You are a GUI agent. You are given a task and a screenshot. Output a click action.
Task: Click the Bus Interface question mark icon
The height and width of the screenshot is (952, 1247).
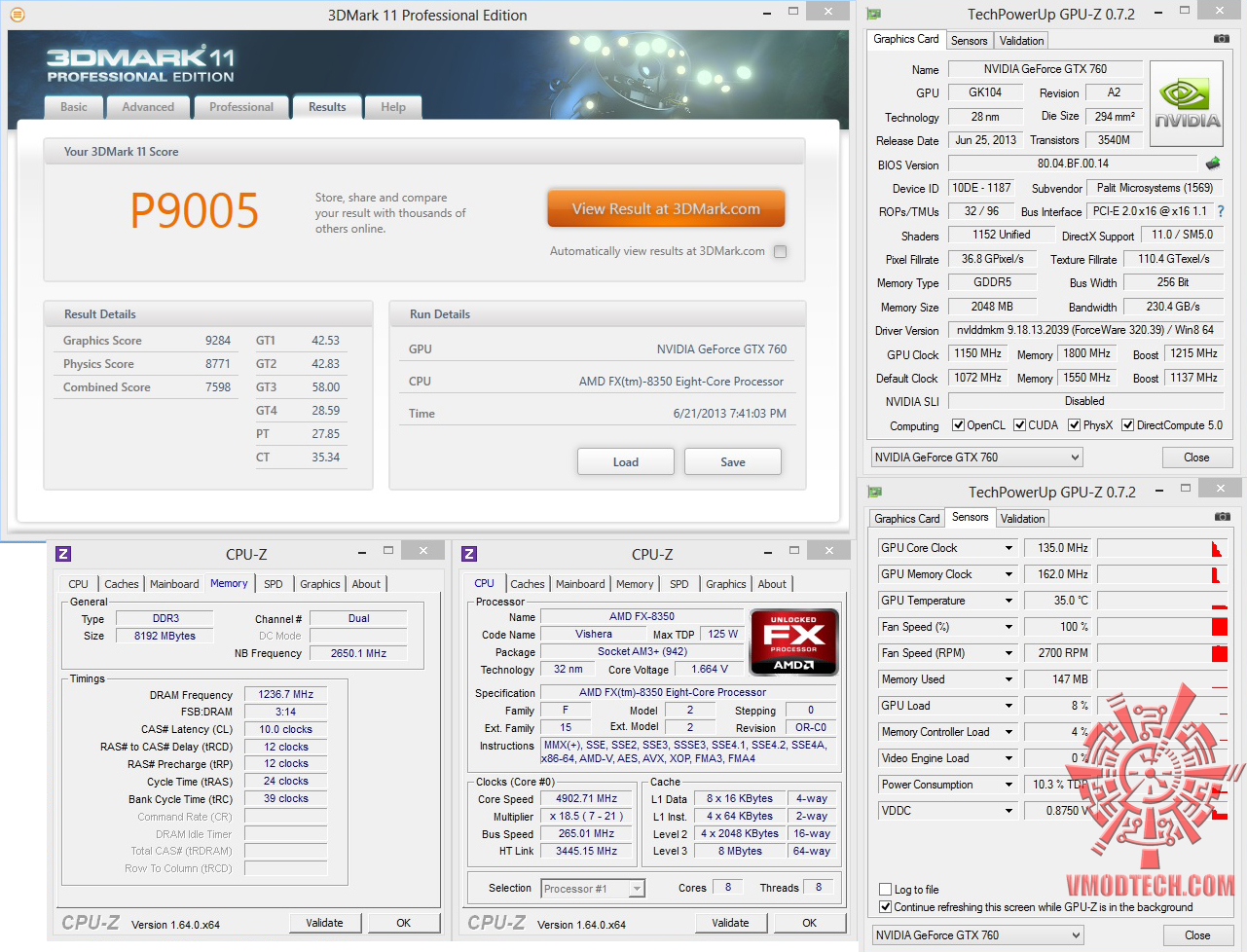click(x=1221, y=211)
